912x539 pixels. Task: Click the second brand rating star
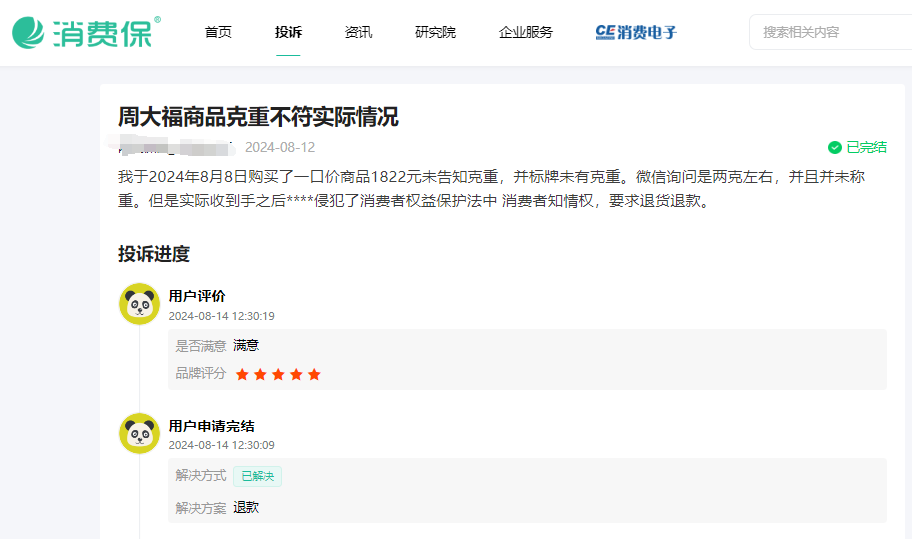[x=260, y=374]
